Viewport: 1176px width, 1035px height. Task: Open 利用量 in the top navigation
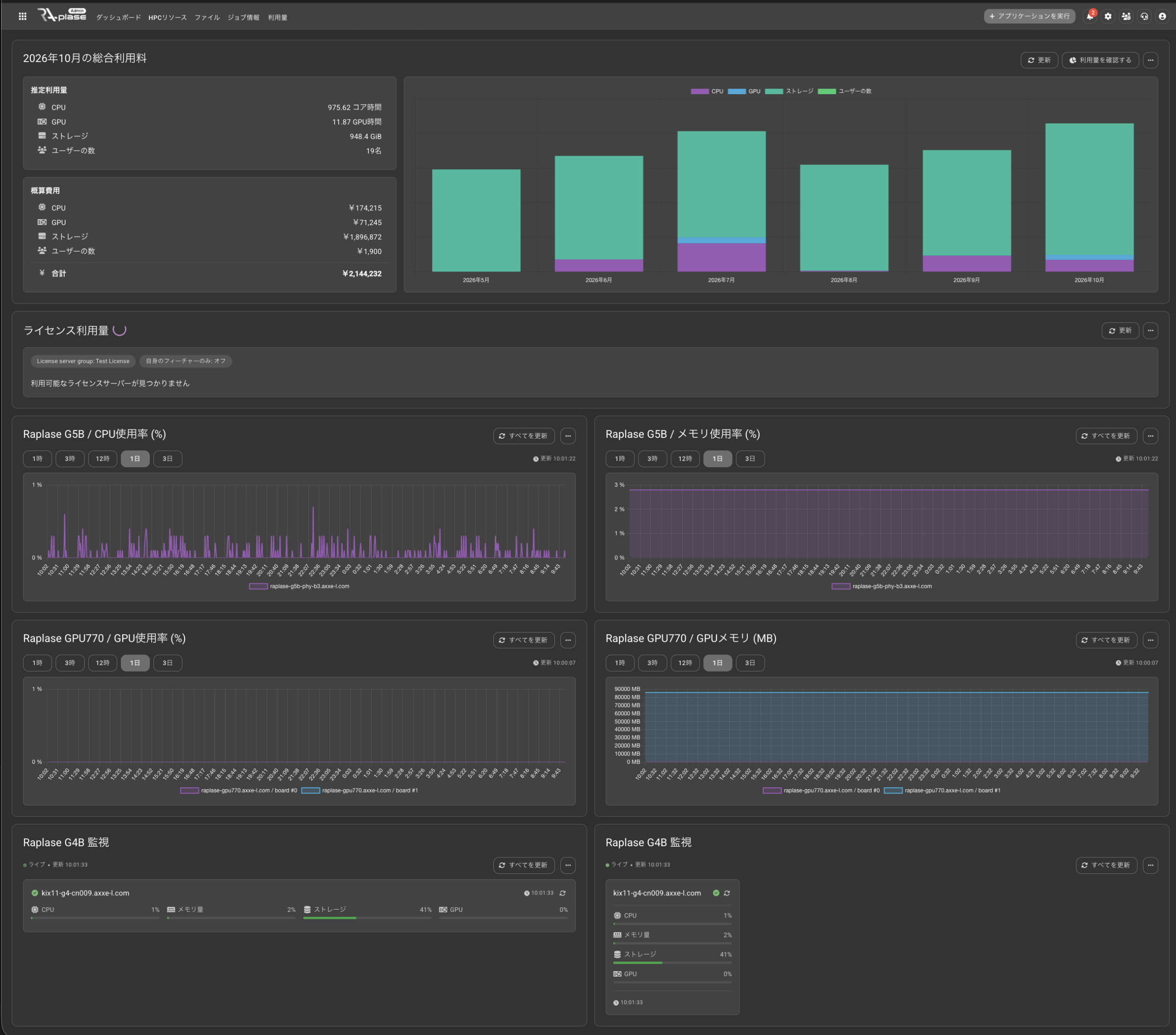(277, 17)
